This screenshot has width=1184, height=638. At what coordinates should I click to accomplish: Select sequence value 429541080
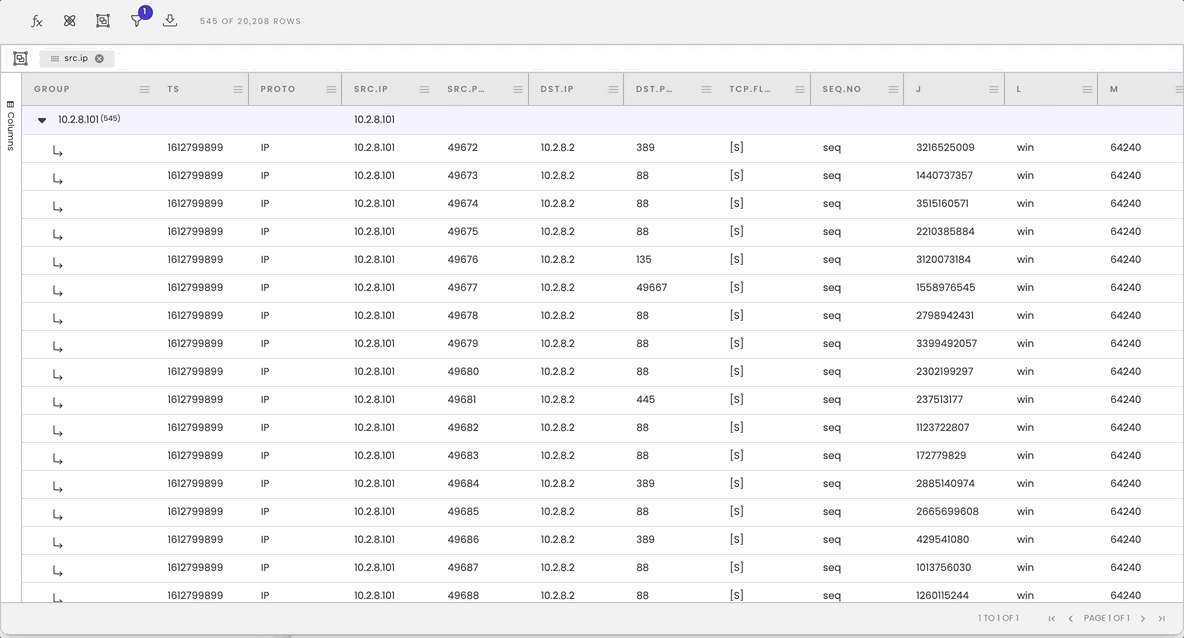(x=942, y=539)
